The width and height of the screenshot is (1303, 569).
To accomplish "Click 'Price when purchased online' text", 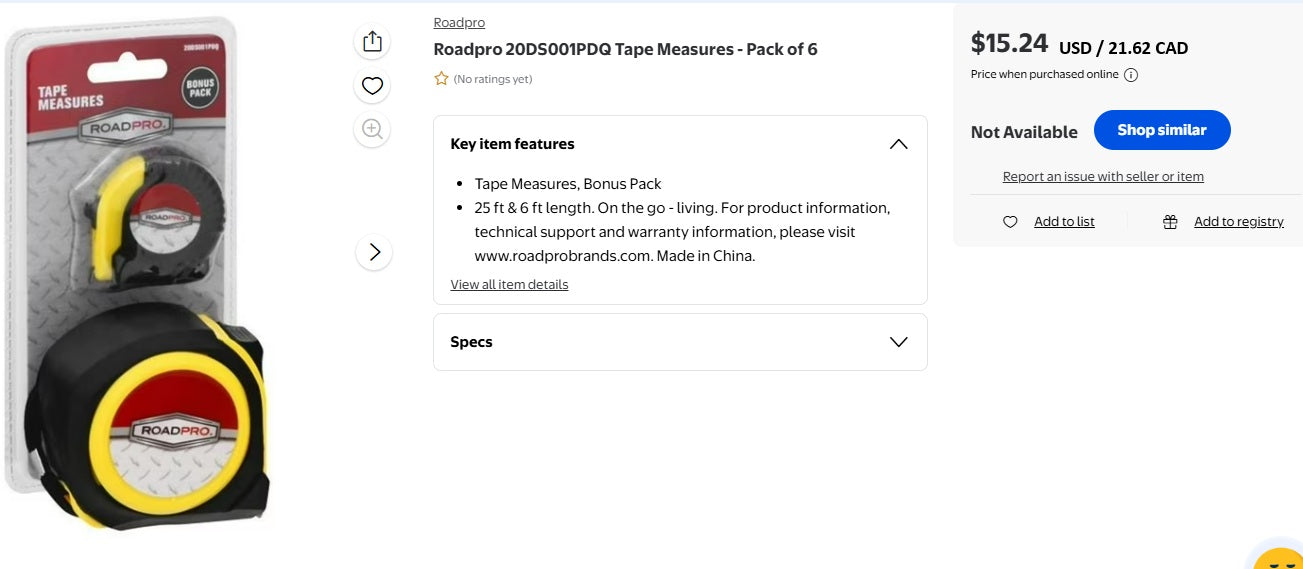I will pyautogui.click(x=1044, y=75).
